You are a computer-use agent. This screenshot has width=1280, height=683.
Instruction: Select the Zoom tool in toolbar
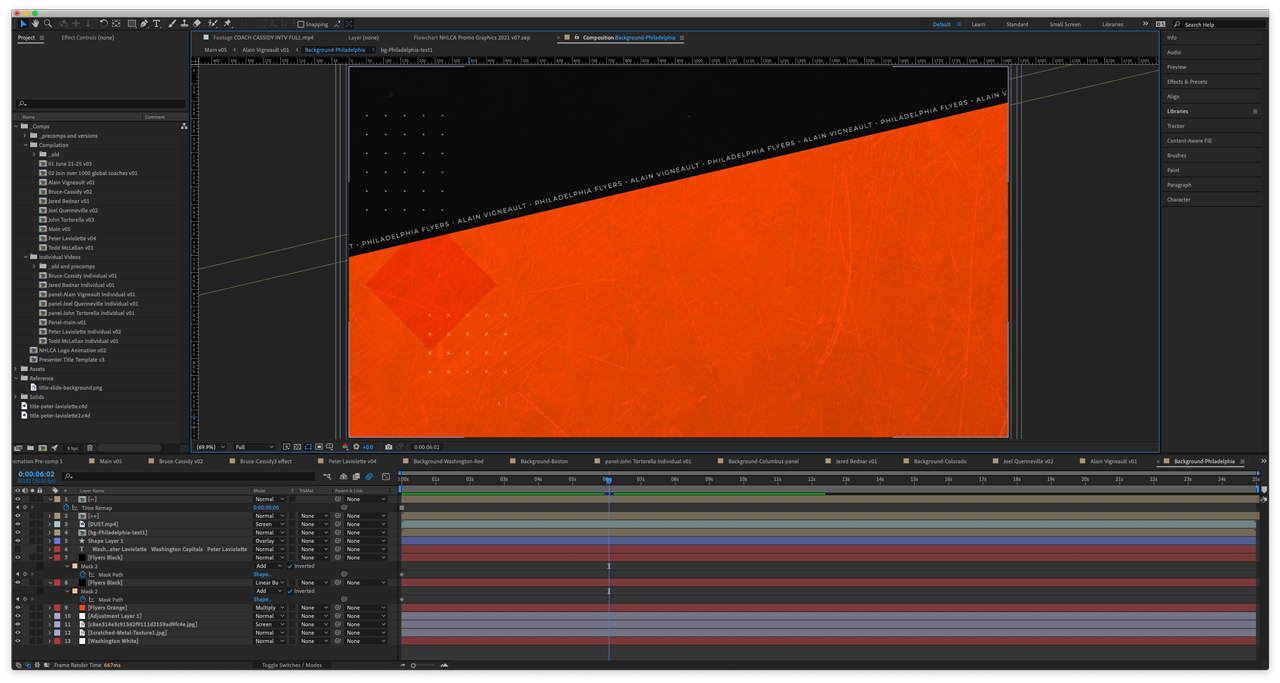tap(47, 24)
